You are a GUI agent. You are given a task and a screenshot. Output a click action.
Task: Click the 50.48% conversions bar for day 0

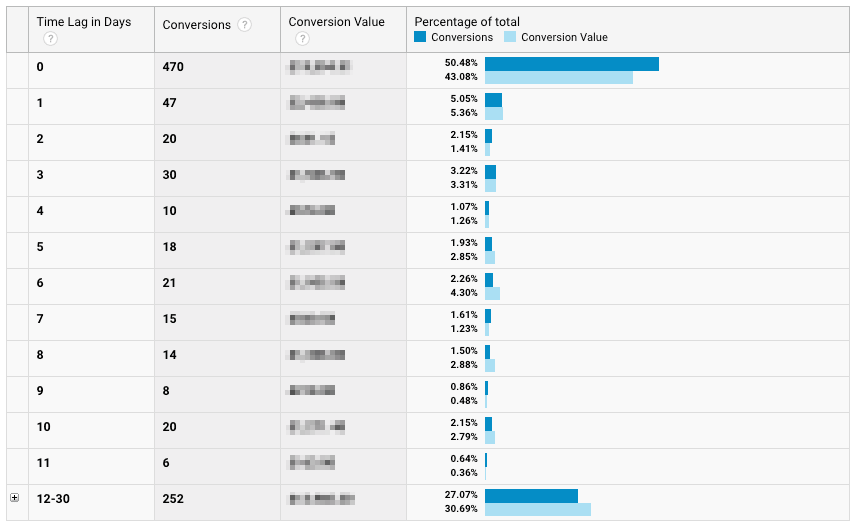571,64
